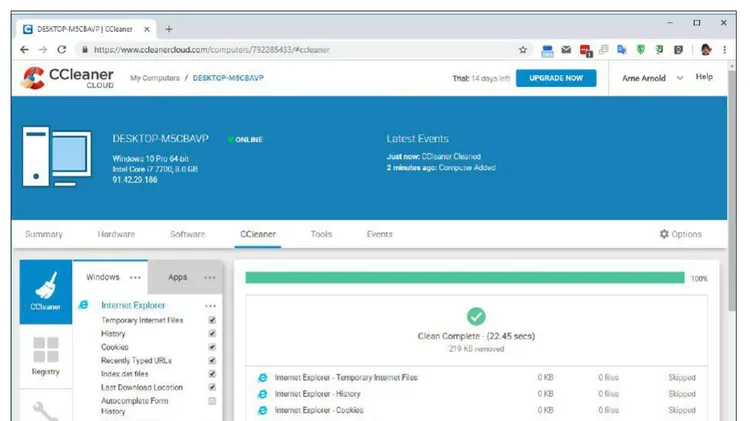Image resolution: width=750 pixels, height=421 pixels.
Task: Open the mail envelope extension icon
Action: [566, 50]
